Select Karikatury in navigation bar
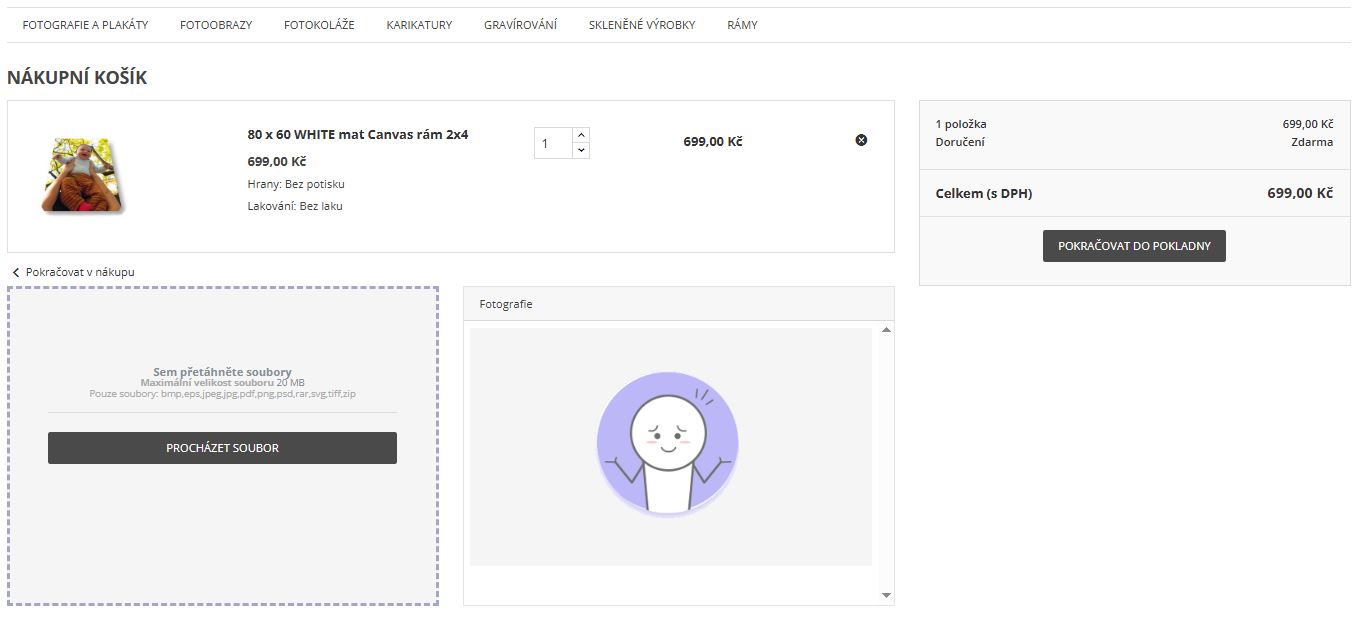The image size is (1365, 621). tap(419, 25)
